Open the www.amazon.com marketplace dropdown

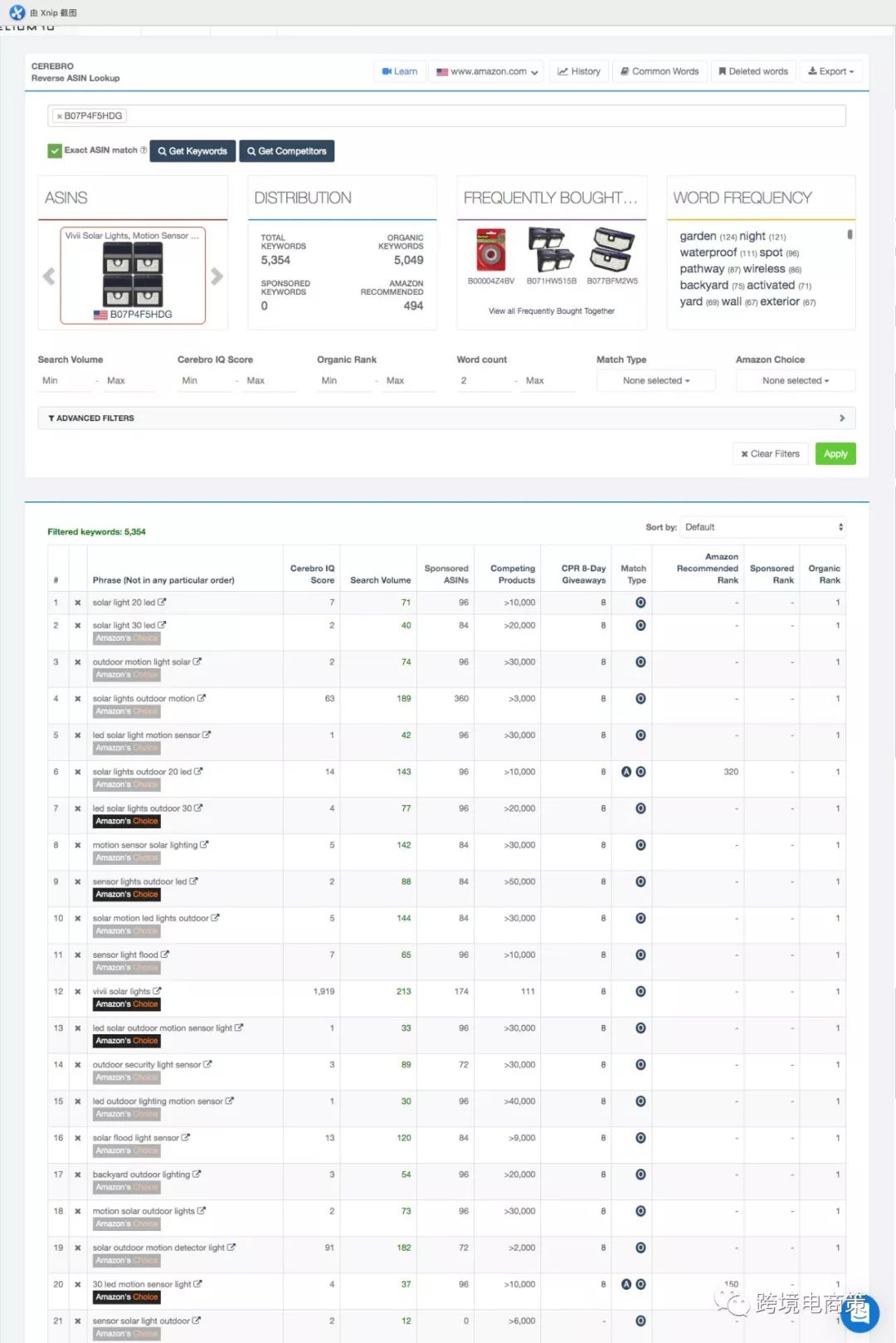tap(488, 71)
